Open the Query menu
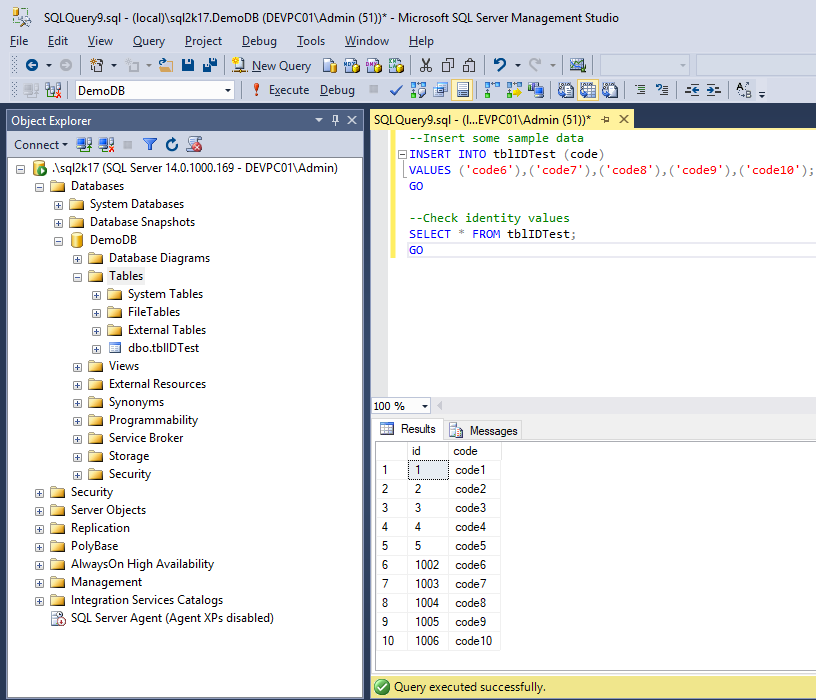This screenshot has width=816, height=700. pyautogui.click(x=149, y=41)
